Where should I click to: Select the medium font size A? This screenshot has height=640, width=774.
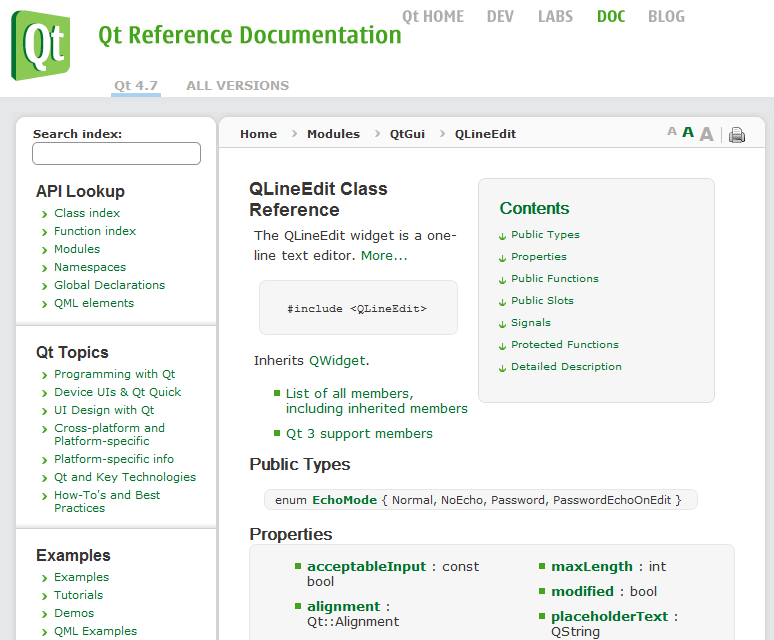click(x=688, y=132)
